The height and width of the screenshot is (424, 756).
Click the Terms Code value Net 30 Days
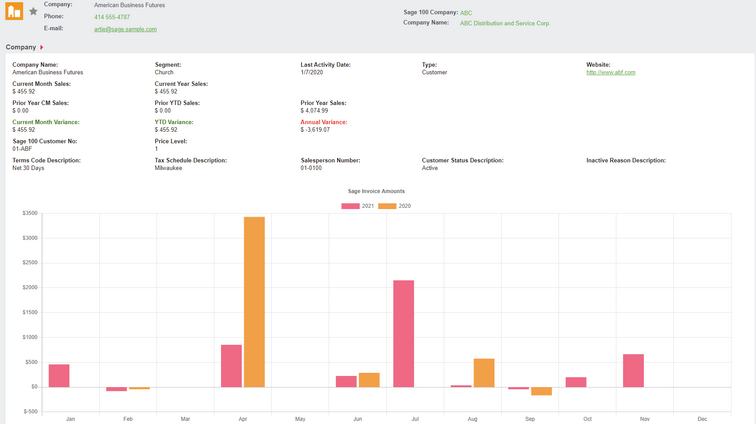point(28,168)
